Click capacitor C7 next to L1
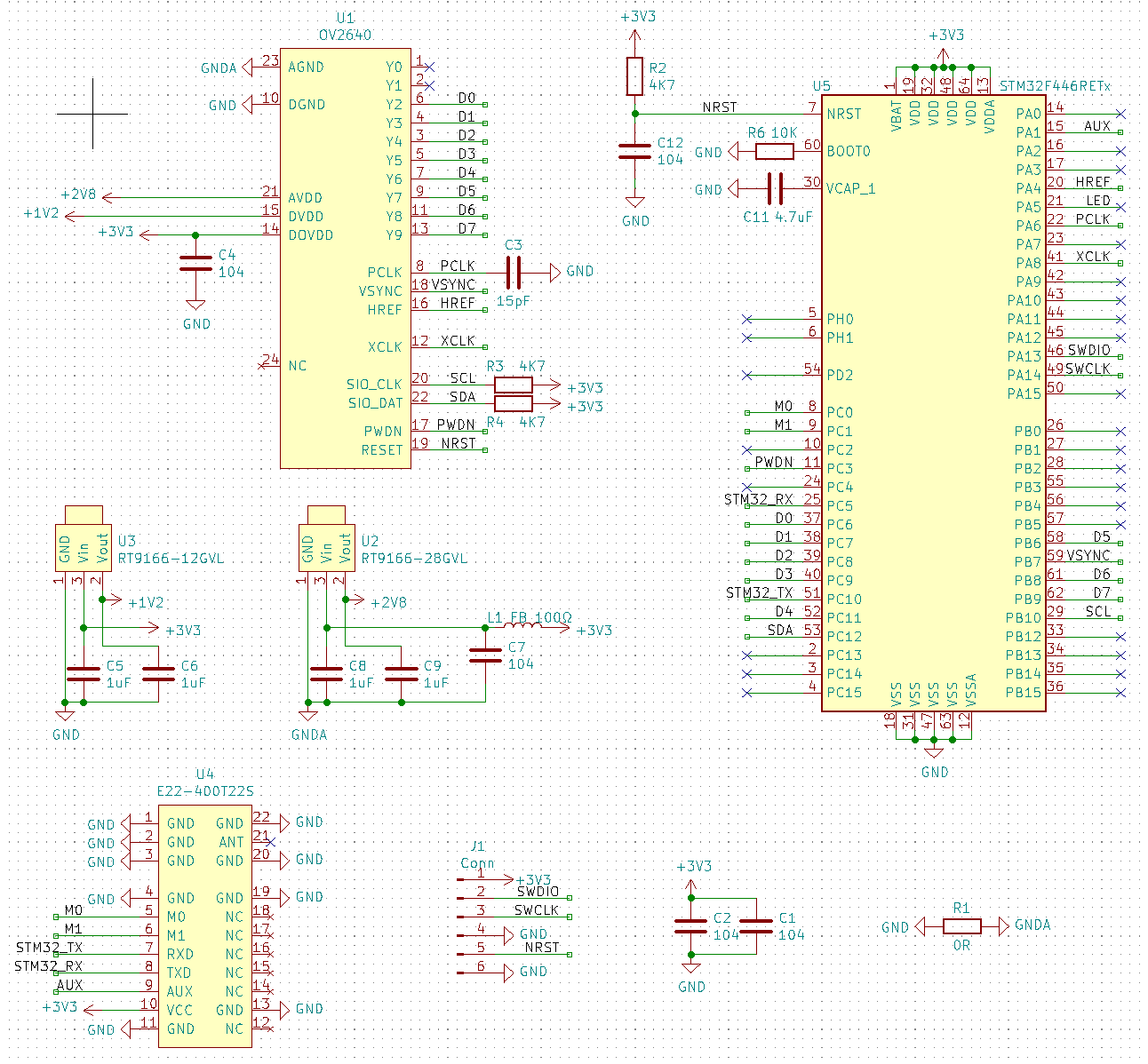 (x=485, y=655)
